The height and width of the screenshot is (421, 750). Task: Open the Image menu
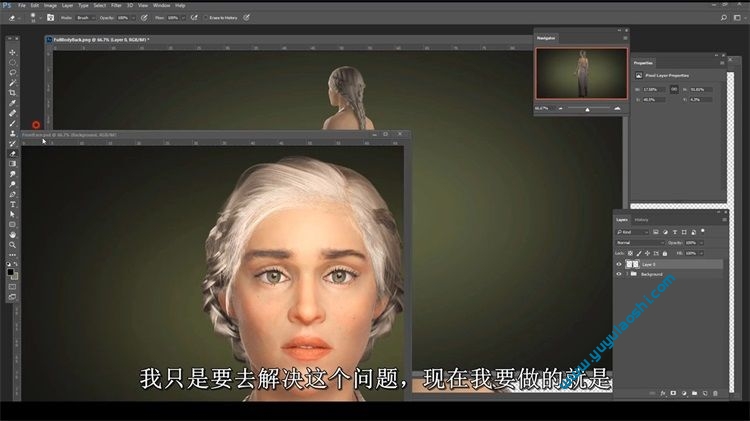50,5
